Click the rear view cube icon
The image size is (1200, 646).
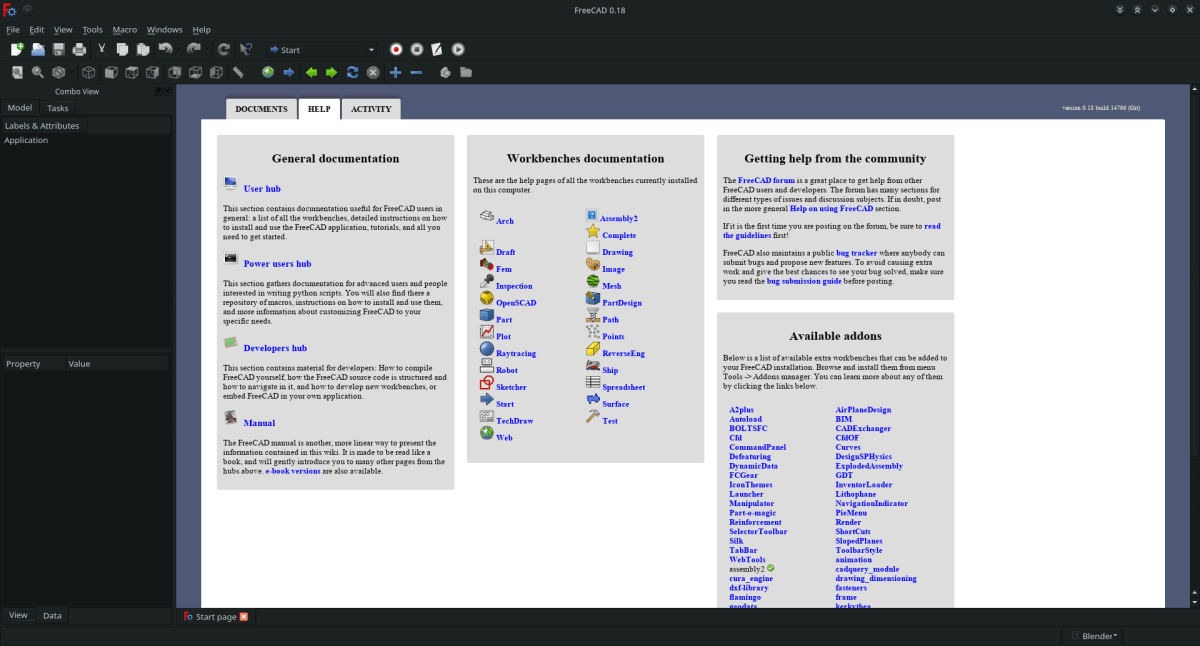click(174, 72)
